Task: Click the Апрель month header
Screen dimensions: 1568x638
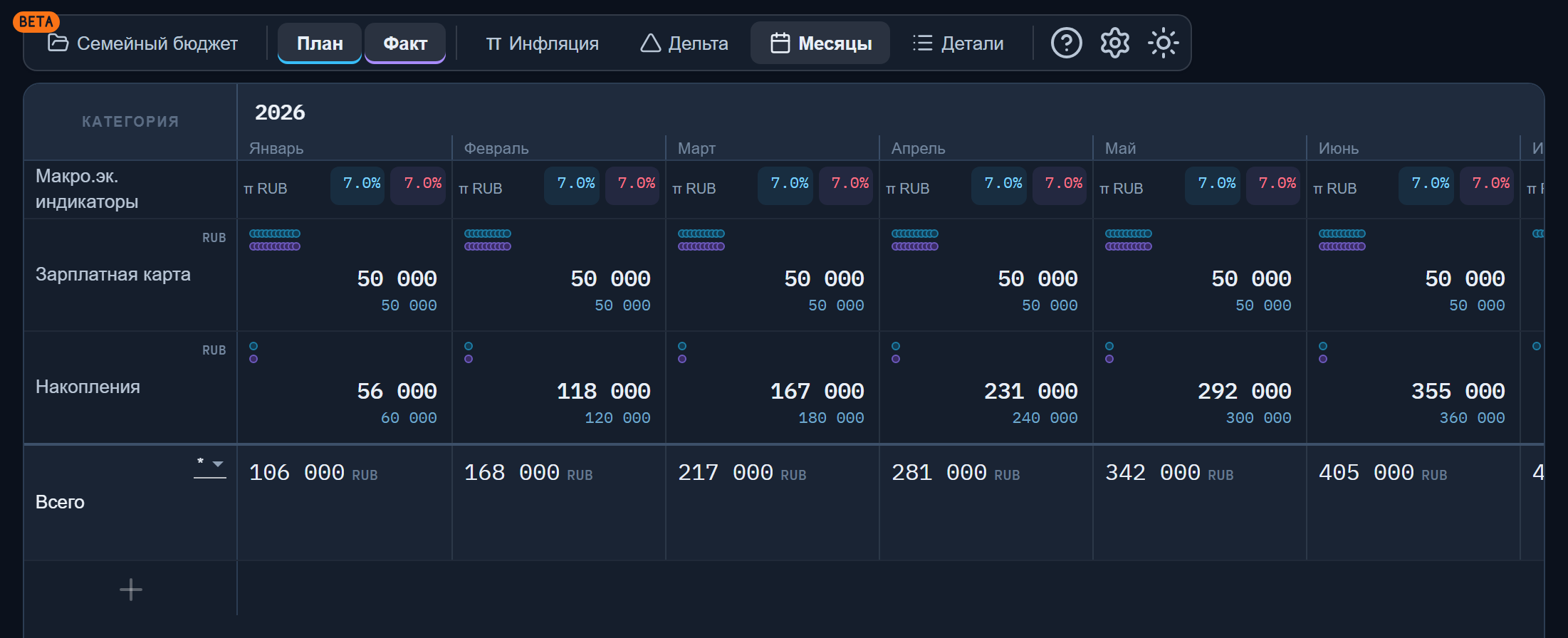Action: click(918, 148)
